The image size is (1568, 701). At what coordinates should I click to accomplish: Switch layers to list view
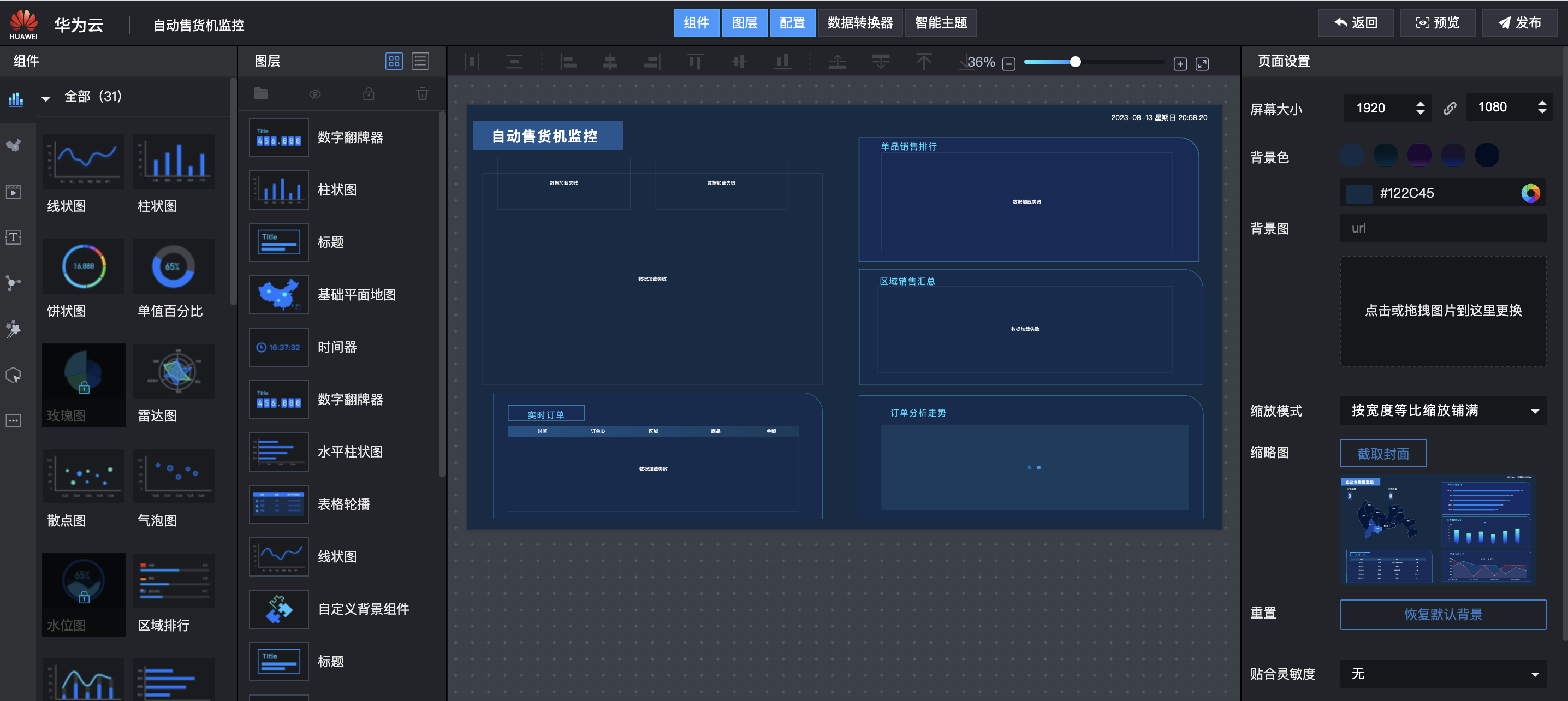tap(420, 61)
